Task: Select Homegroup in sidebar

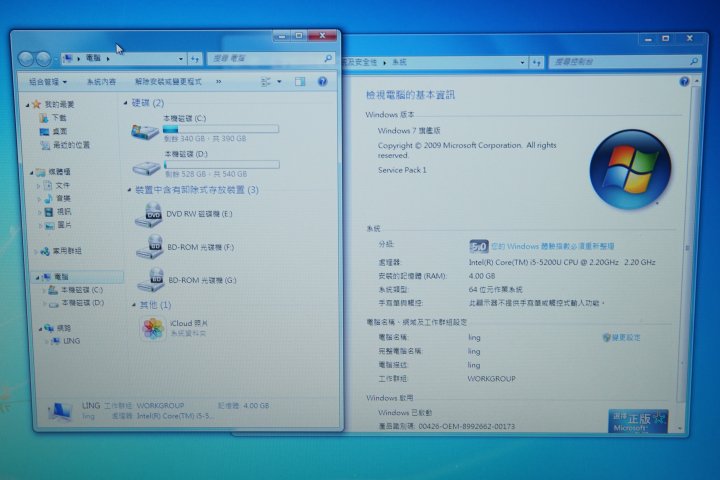Action: 61,251
